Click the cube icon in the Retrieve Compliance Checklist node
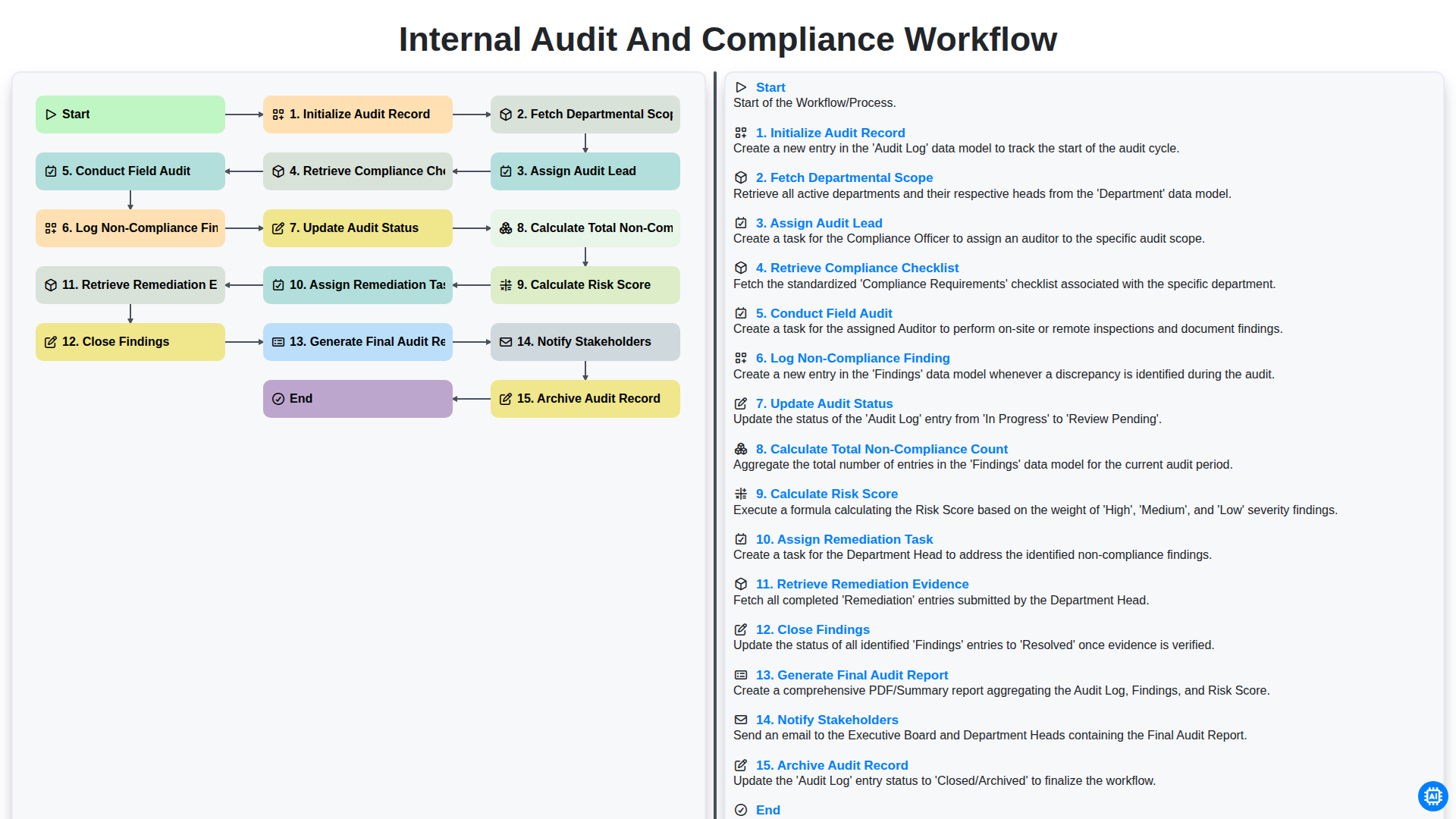Image resolution: width=1456 pixels, height=819 pixels. tap(278, 171)
